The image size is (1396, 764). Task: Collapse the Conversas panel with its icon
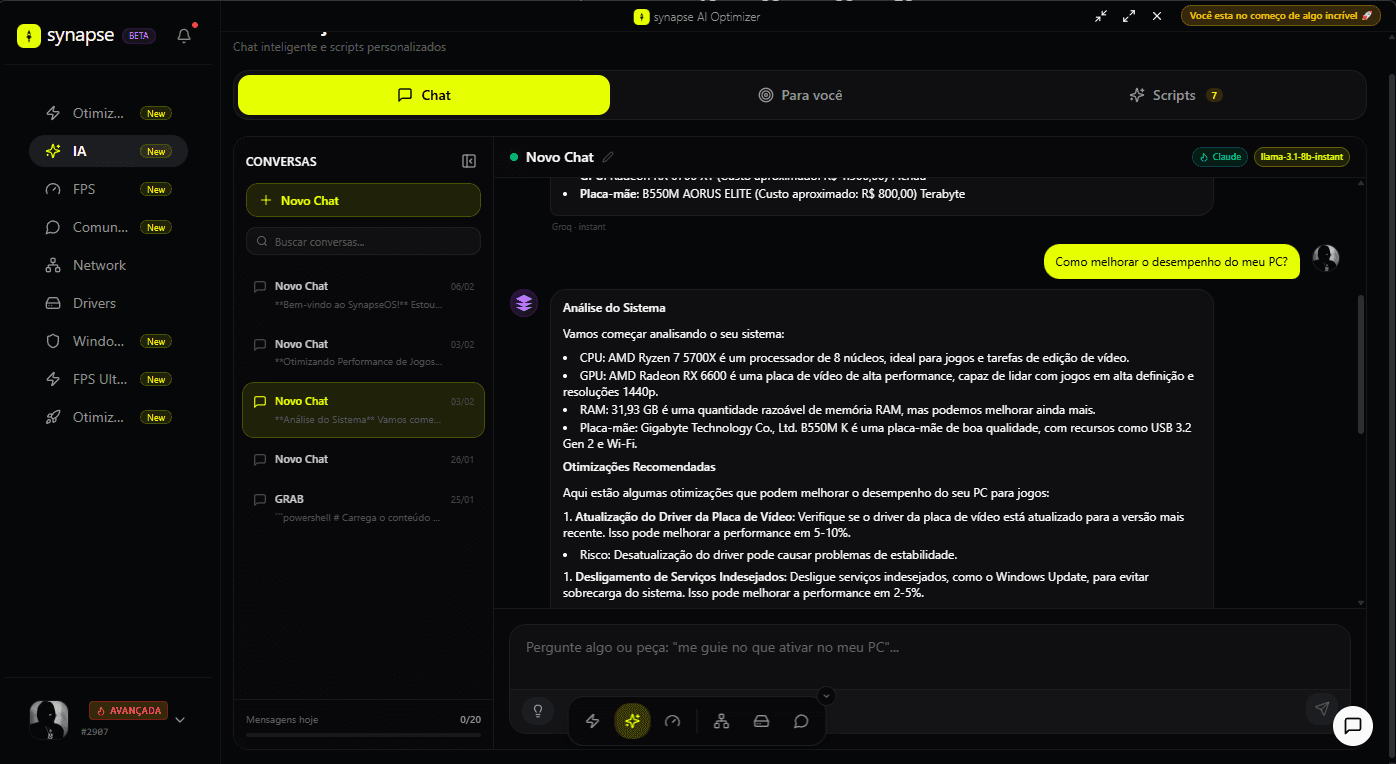click(468, 160)
